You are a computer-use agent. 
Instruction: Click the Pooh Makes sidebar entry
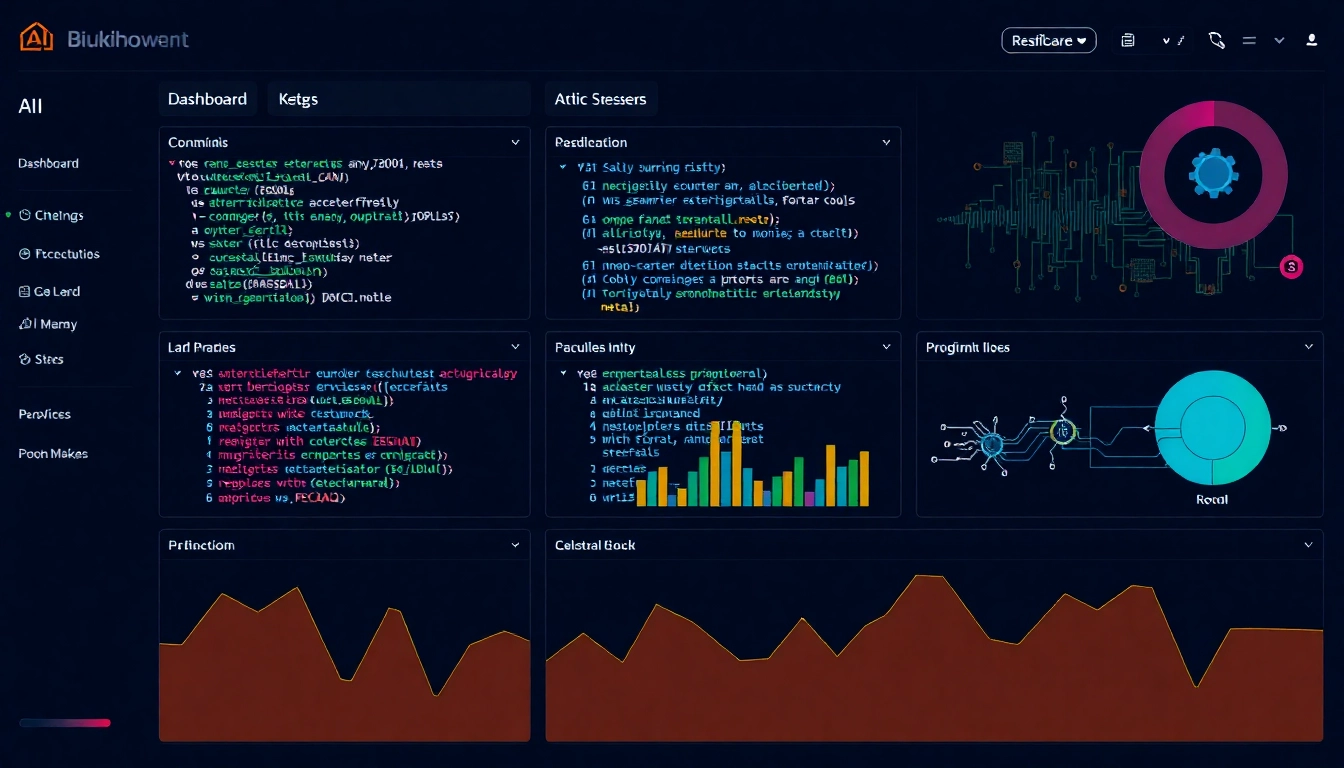click(53, 453)
